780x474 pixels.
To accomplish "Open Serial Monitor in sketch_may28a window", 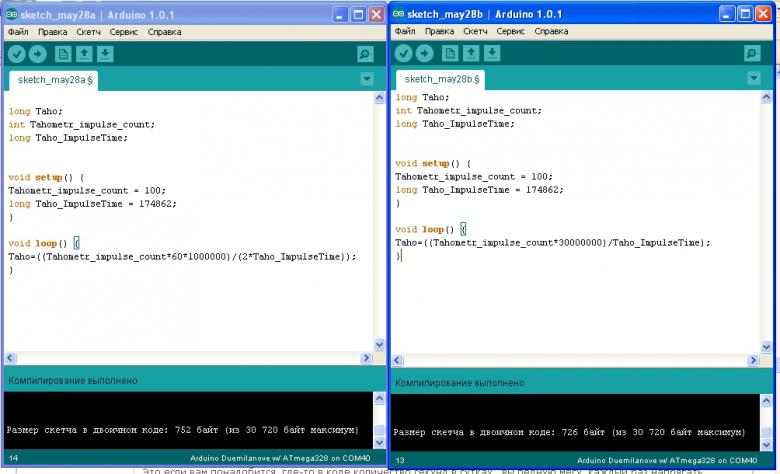I will (x=365, y=54).
